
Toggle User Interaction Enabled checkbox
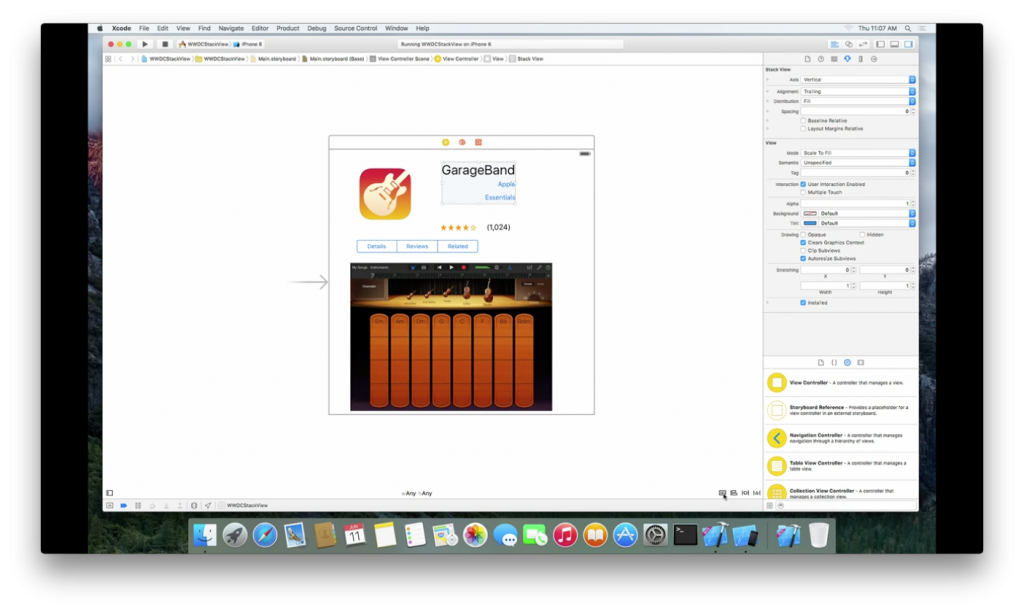point(803,184)
